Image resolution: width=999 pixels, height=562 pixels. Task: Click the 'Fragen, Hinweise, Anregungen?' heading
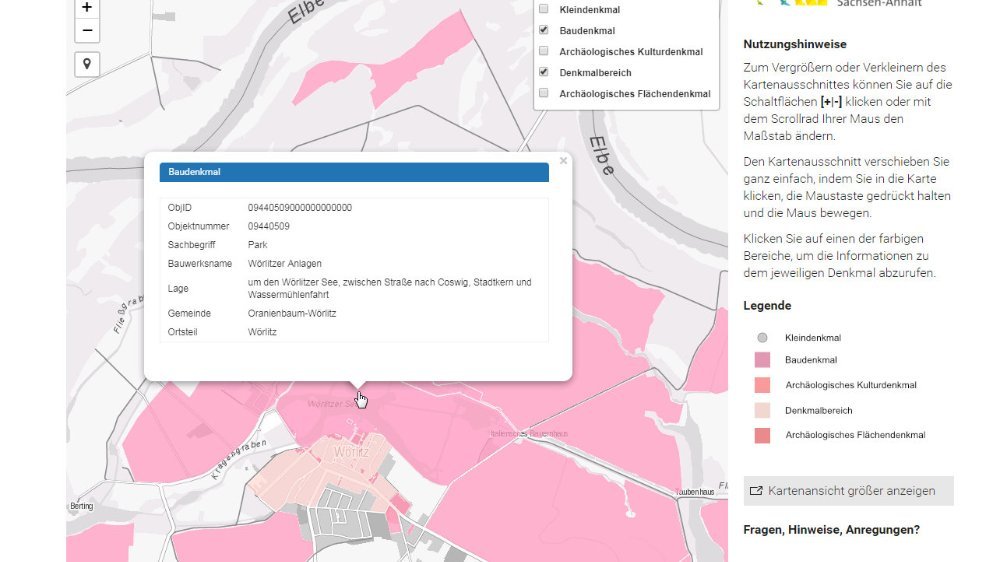[x=831, y=530]
